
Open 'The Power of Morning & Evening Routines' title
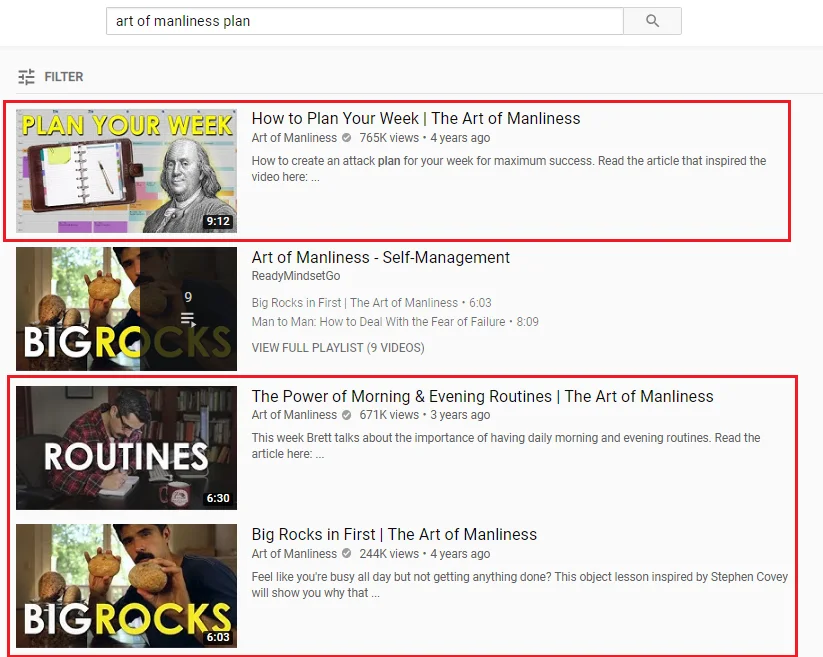[482, 396]
